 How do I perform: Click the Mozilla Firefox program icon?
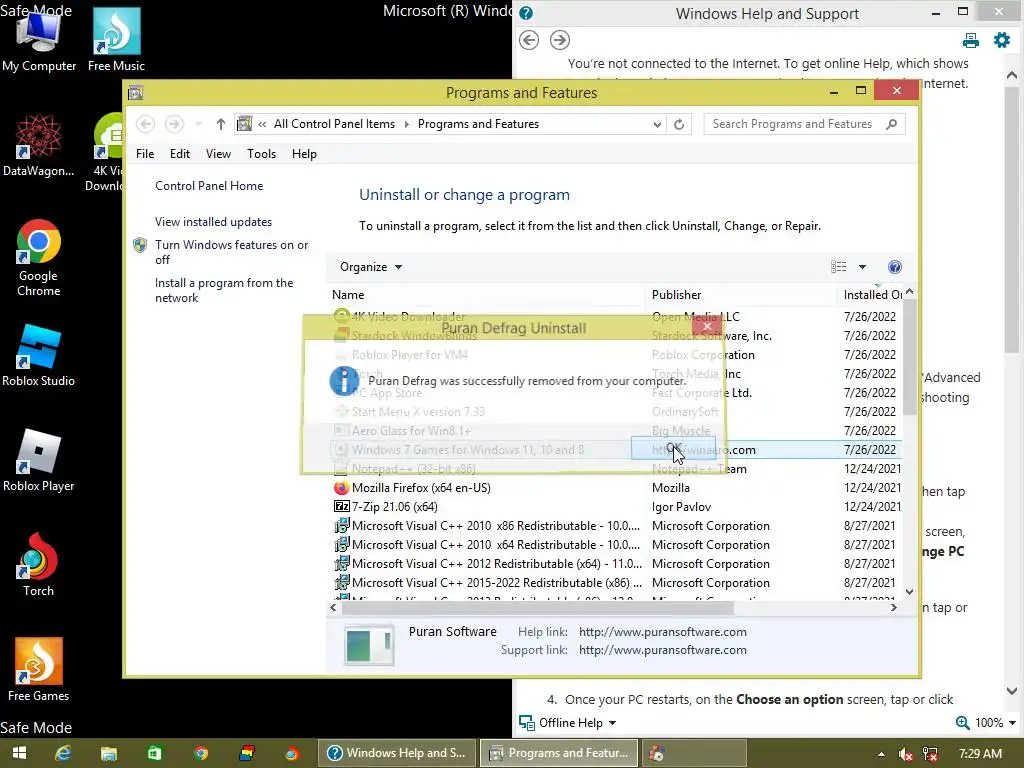pos(341,488)
